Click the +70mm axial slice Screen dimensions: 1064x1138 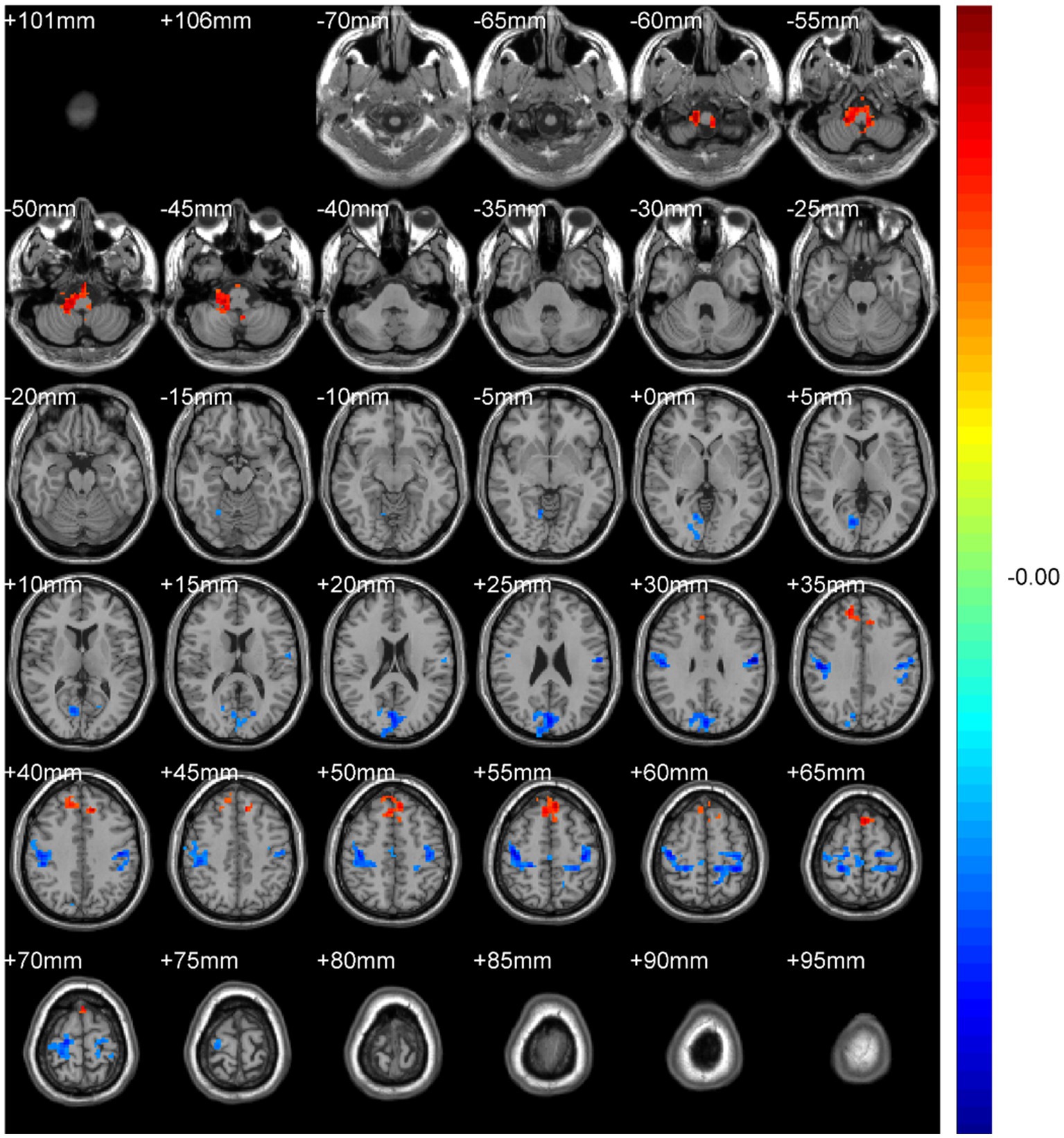click(x=82, y=1037)
